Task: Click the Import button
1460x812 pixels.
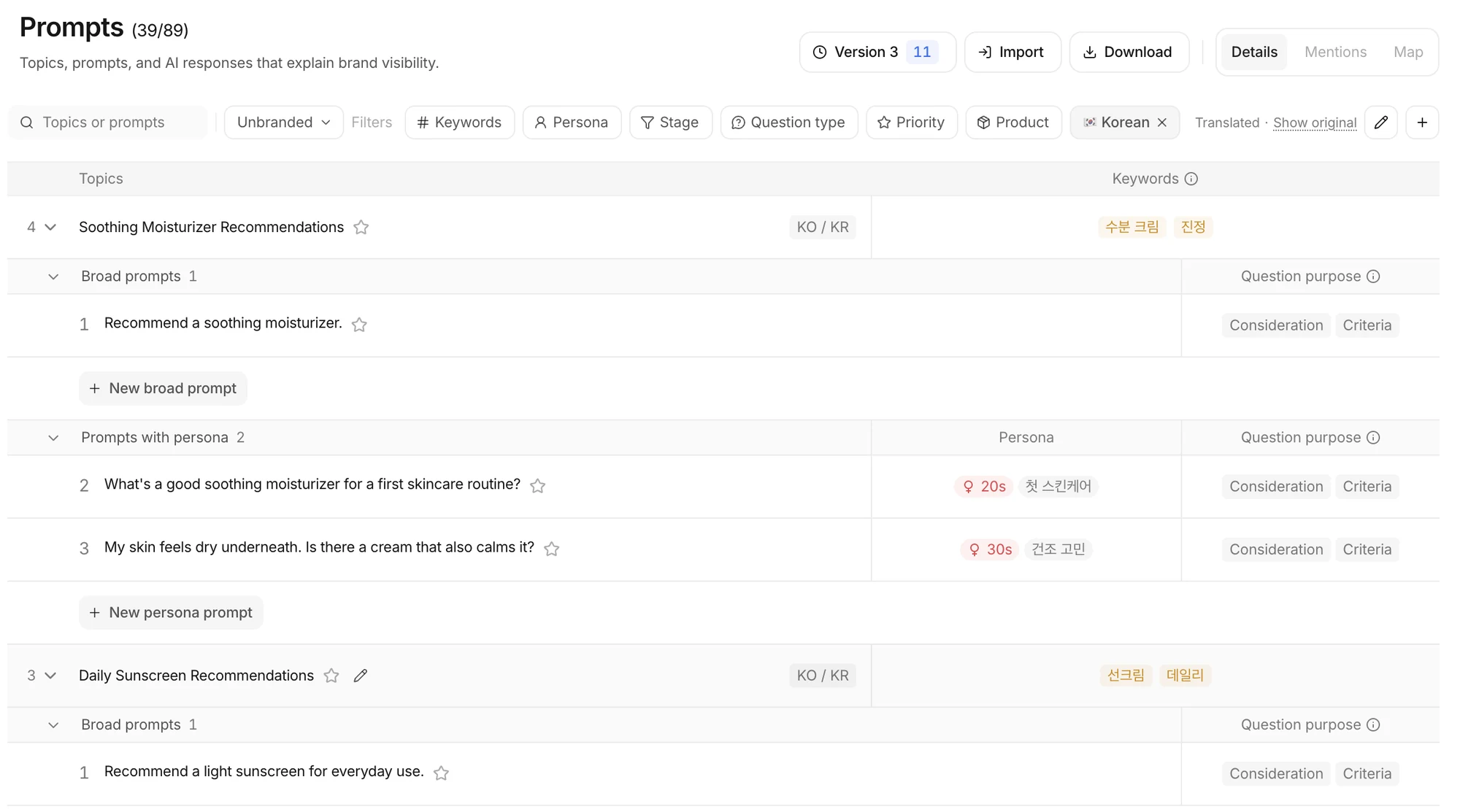Action: pos(1012,52)
